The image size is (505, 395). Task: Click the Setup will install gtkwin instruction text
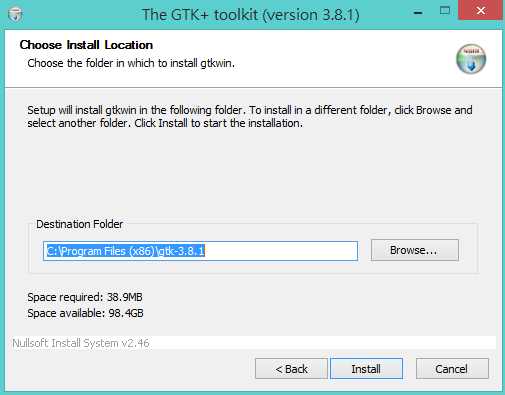[x=250, y=117]
